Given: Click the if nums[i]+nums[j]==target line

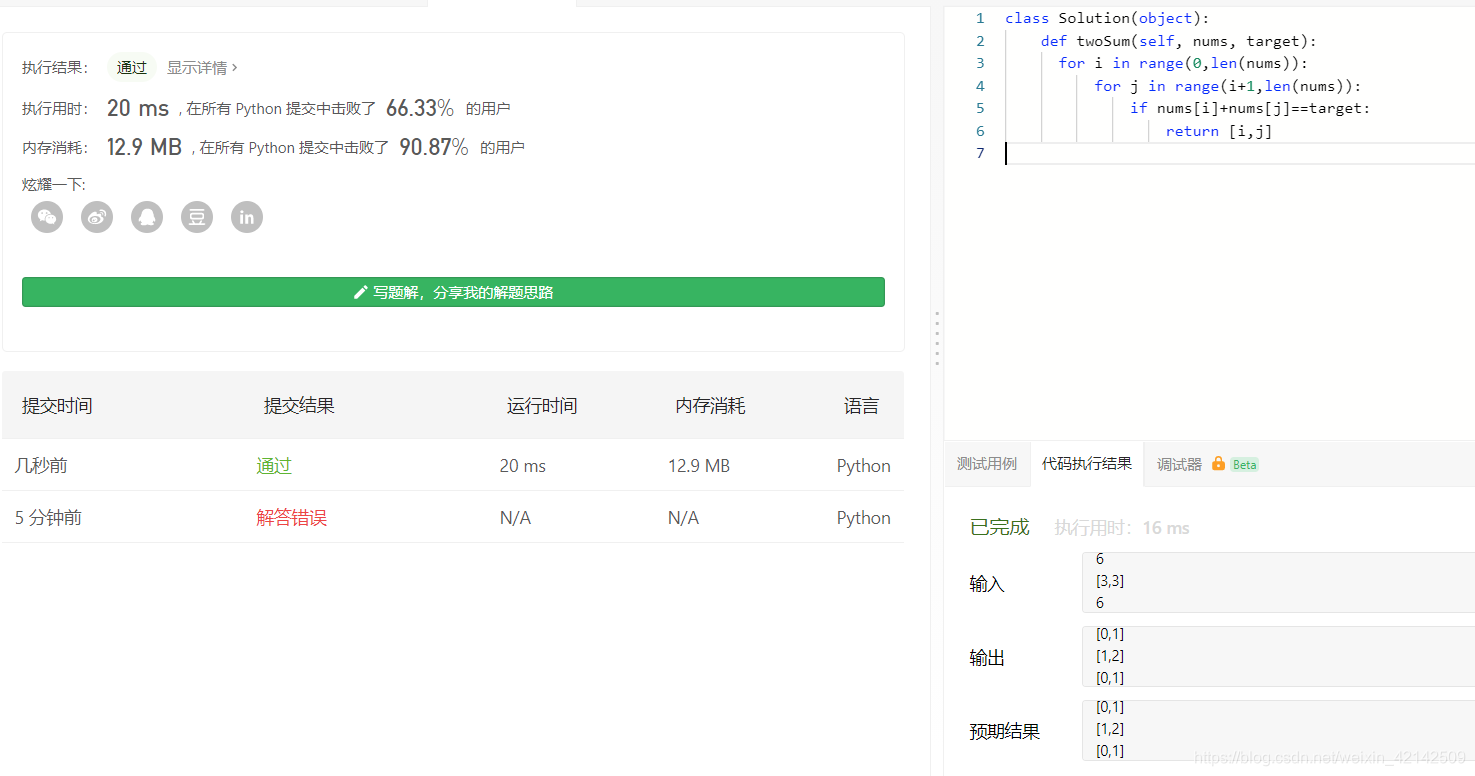Looking at the screenshot, I should click(x=1250, y=108).
